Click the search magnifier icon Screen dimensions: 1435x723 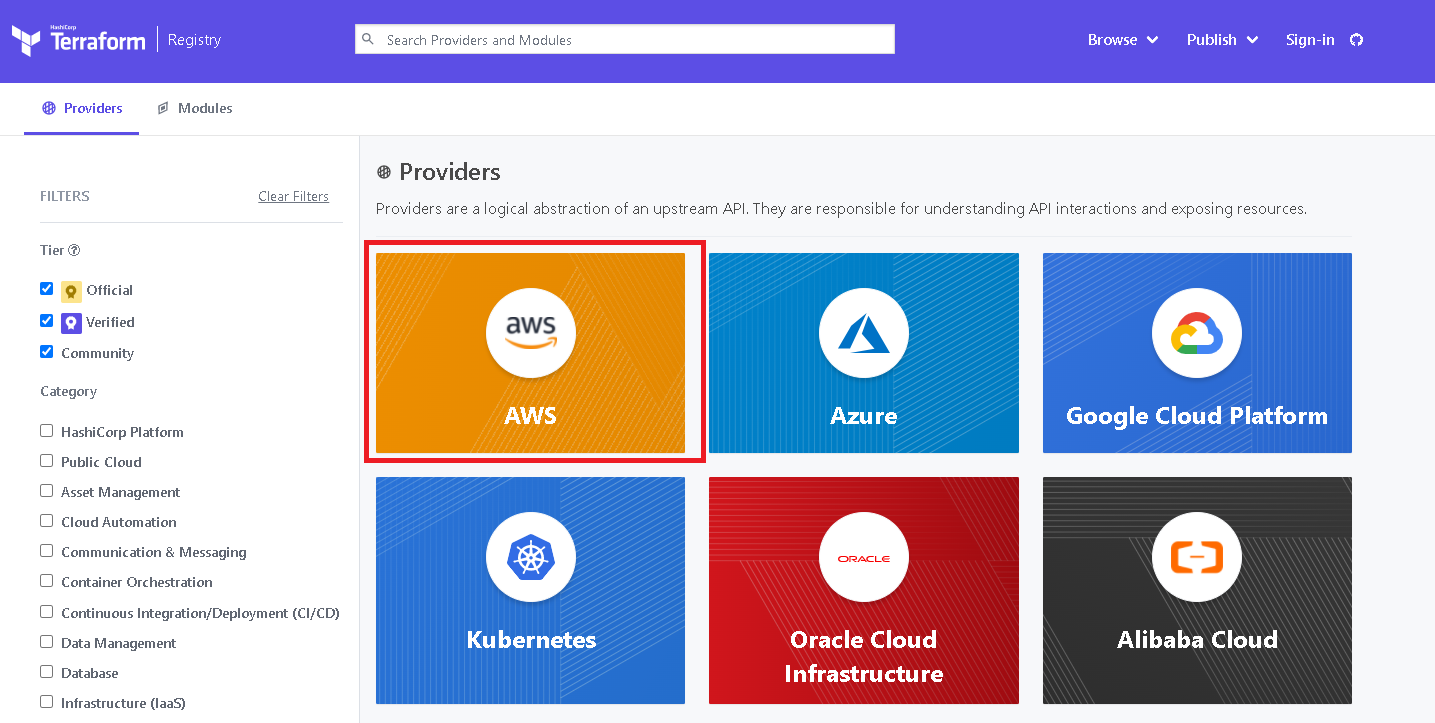368,40
